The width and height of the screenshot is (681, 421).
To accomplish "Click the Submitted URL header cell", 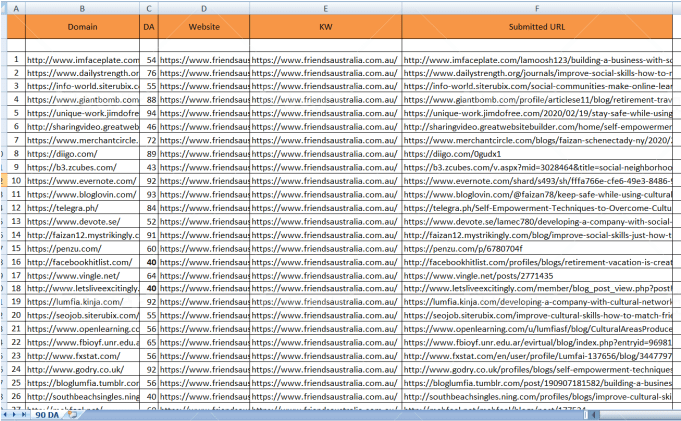I will click(x=537, y=27).
